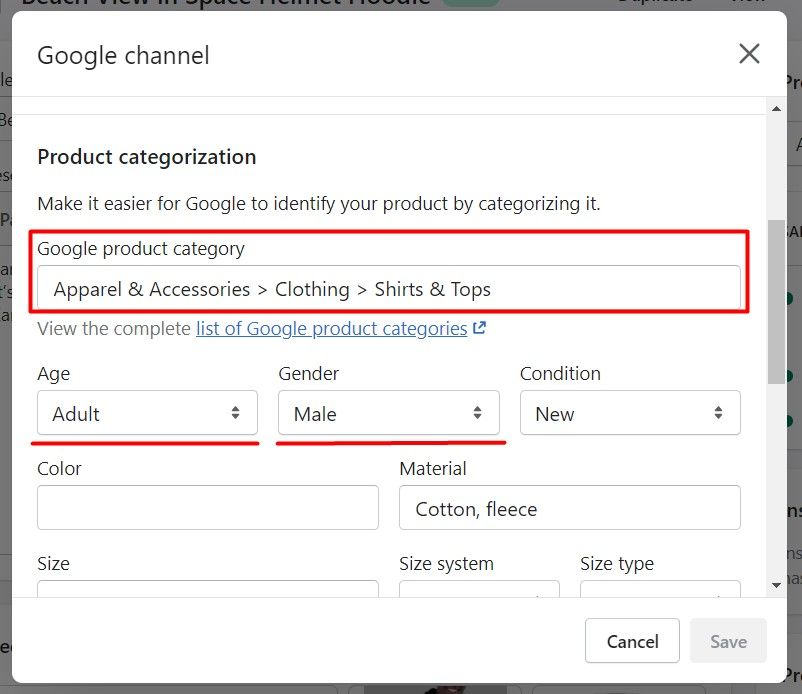Image resolution: width=802 pixels, height=694 pixels.
Task: Click the Size type label
Action: click(617, 564)
